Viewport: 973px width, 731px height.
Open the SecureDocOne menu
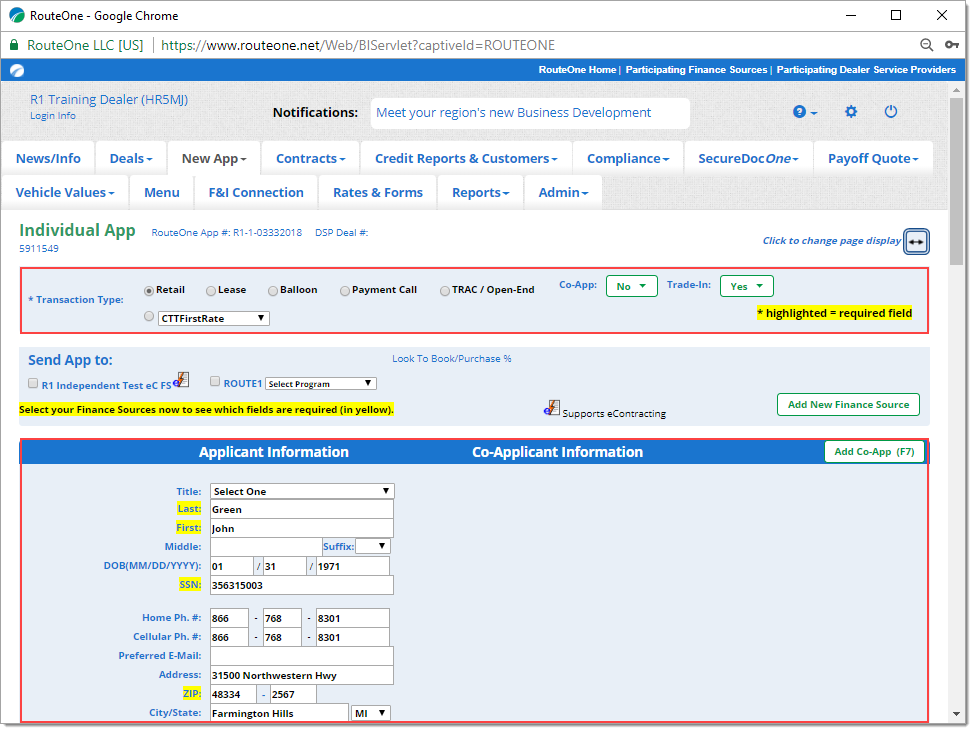point(748,159)
